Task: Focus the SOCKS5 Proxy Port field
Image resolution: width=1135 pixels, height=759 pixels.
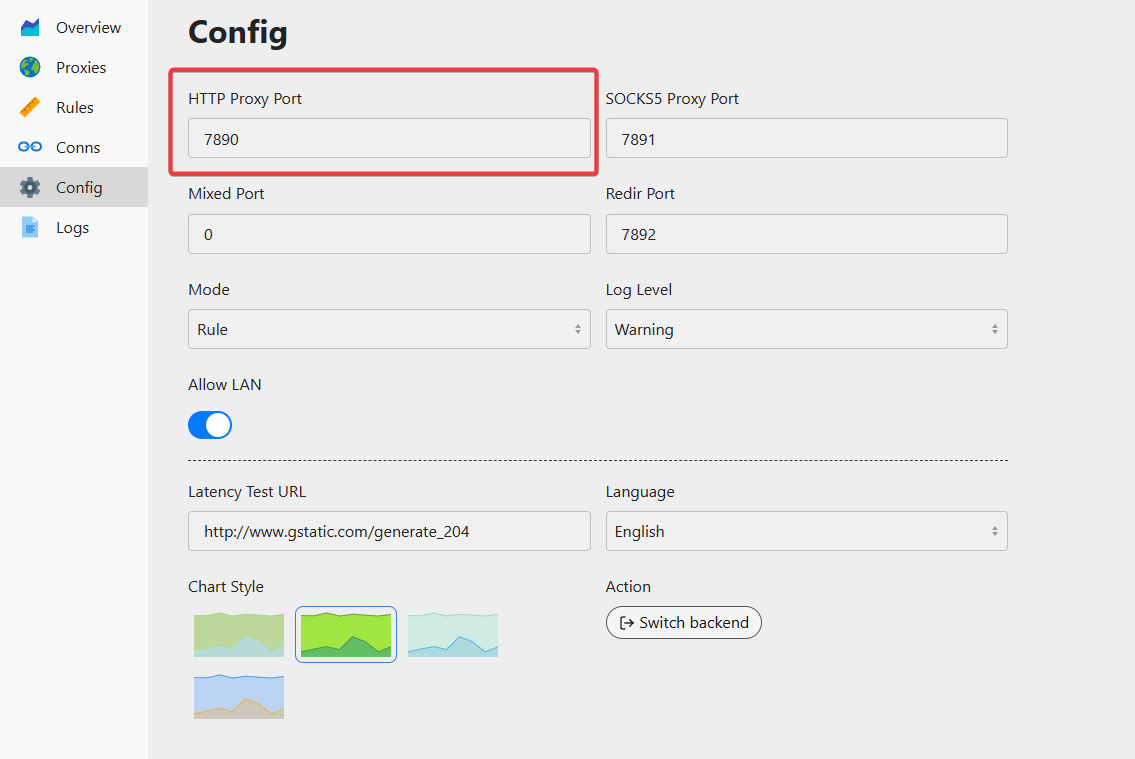Action: (x=806, y=139)
